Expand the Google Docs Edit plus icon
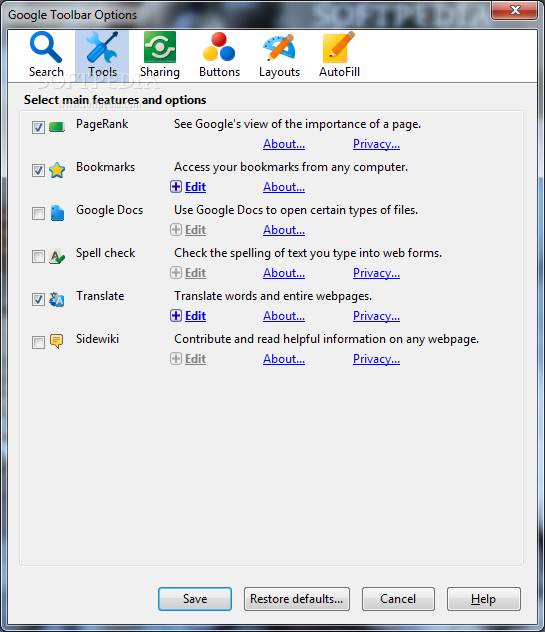The image size is (545, 632). [176, 230]
